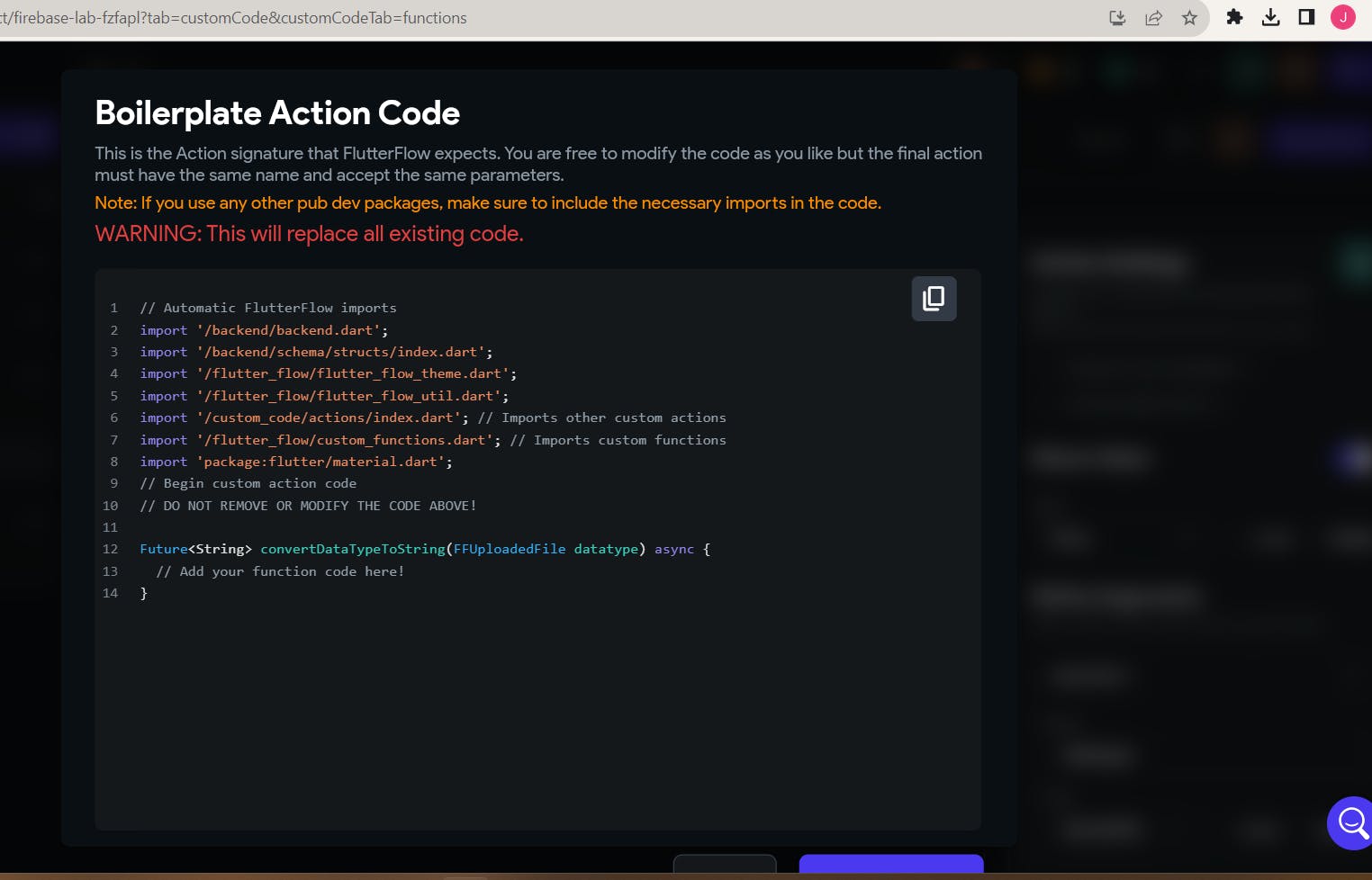Click the install app icon in address bar
This screenshot has width=1372, height=880.
coord(1117,18)
